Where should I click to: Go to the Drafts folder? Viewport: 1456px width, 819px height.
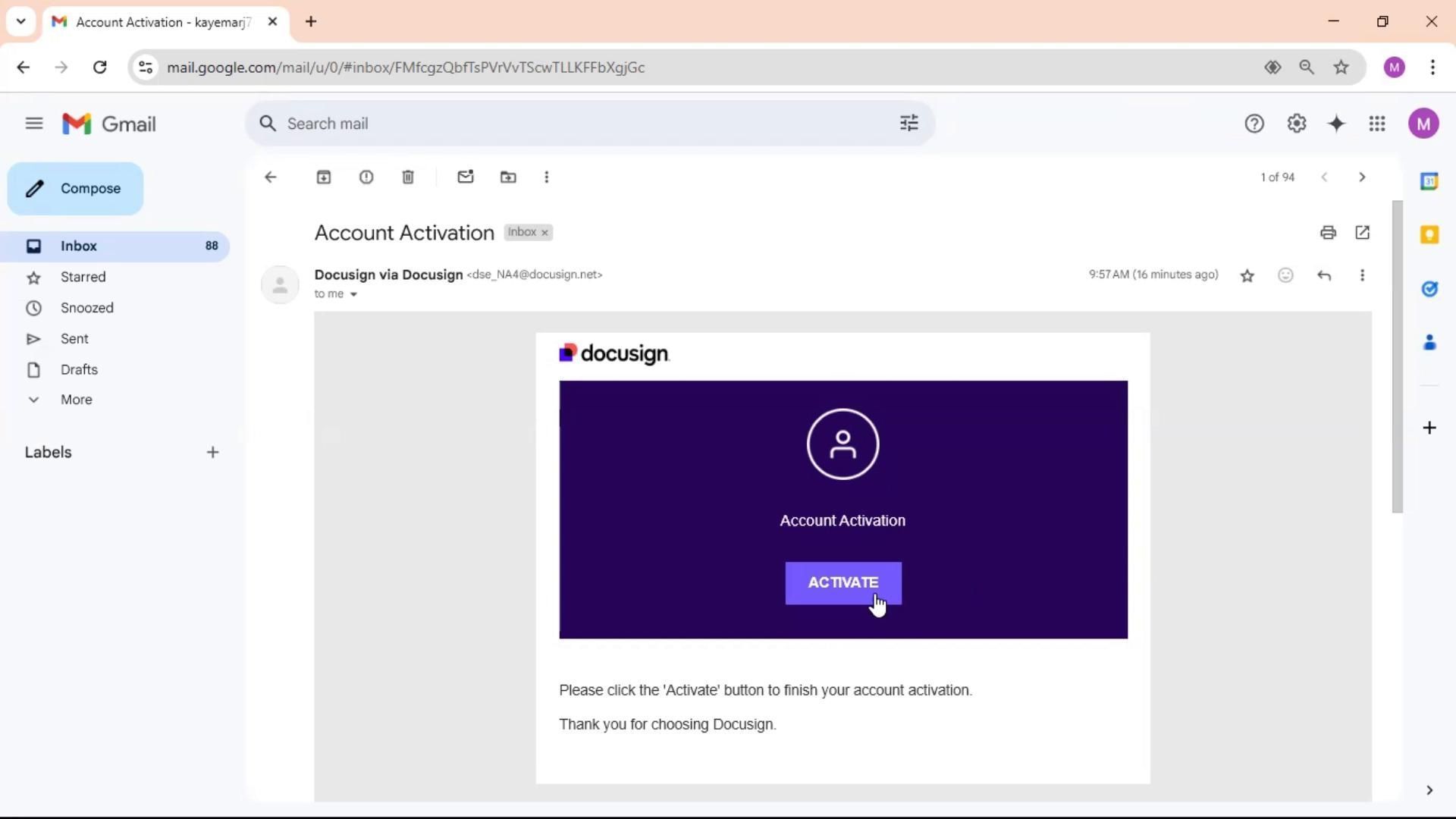[x=79, y=369]
